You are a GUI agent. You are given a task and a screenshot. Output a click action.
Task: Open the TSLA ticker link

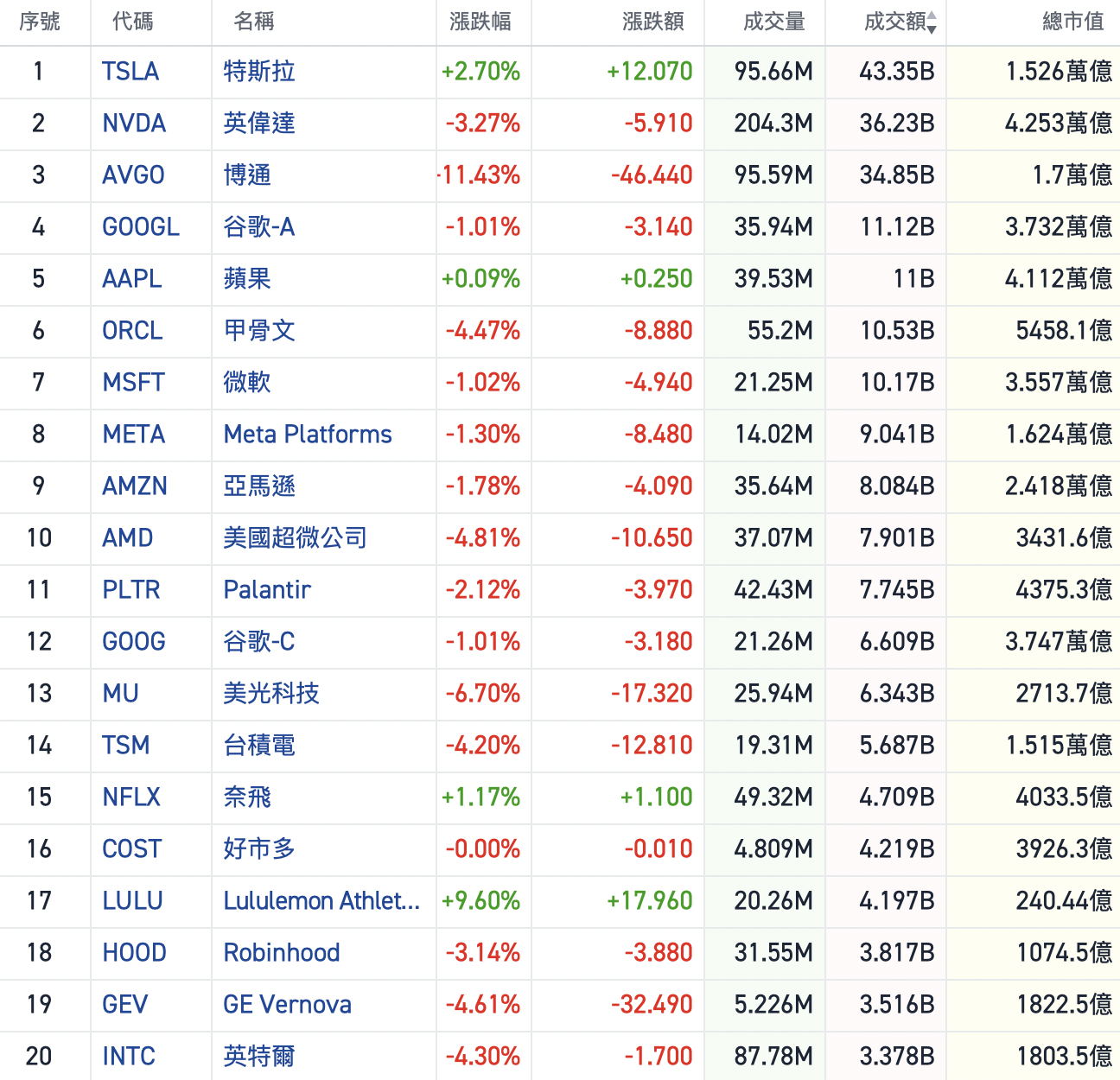coord(130,71)
